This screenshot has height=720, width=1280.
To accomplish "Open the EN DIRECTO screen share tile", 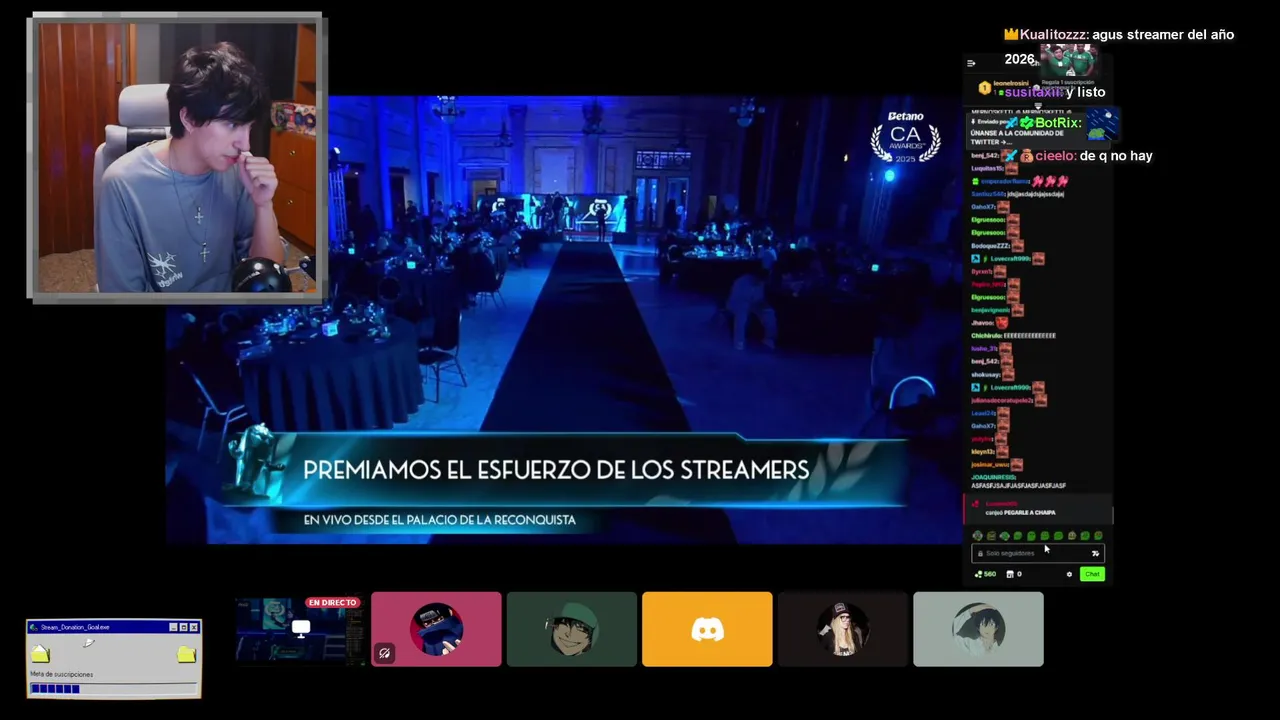I will click(300, 629).
